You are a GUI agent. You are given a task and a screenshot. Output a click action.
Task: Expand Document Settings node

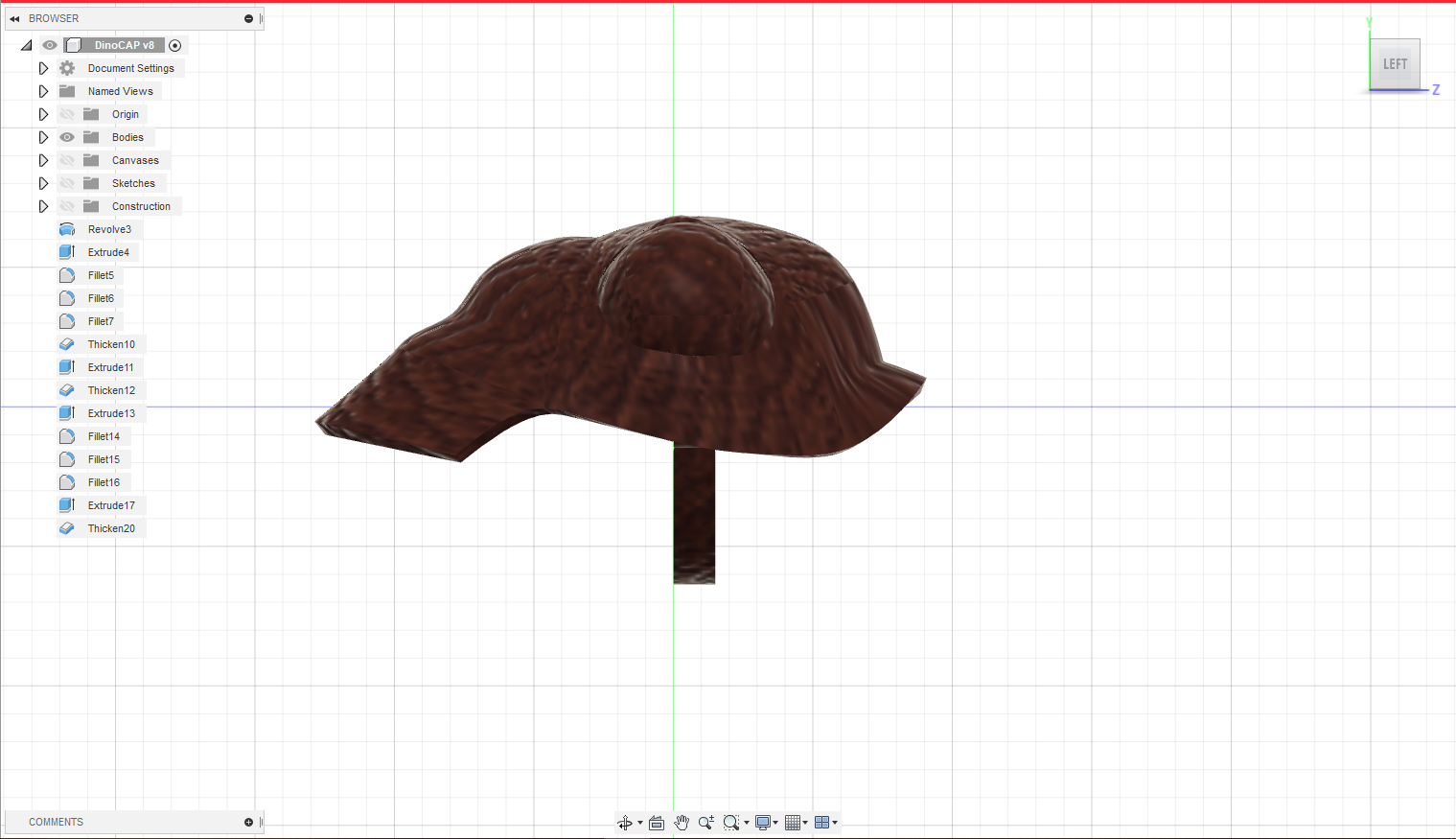(43, 68)
